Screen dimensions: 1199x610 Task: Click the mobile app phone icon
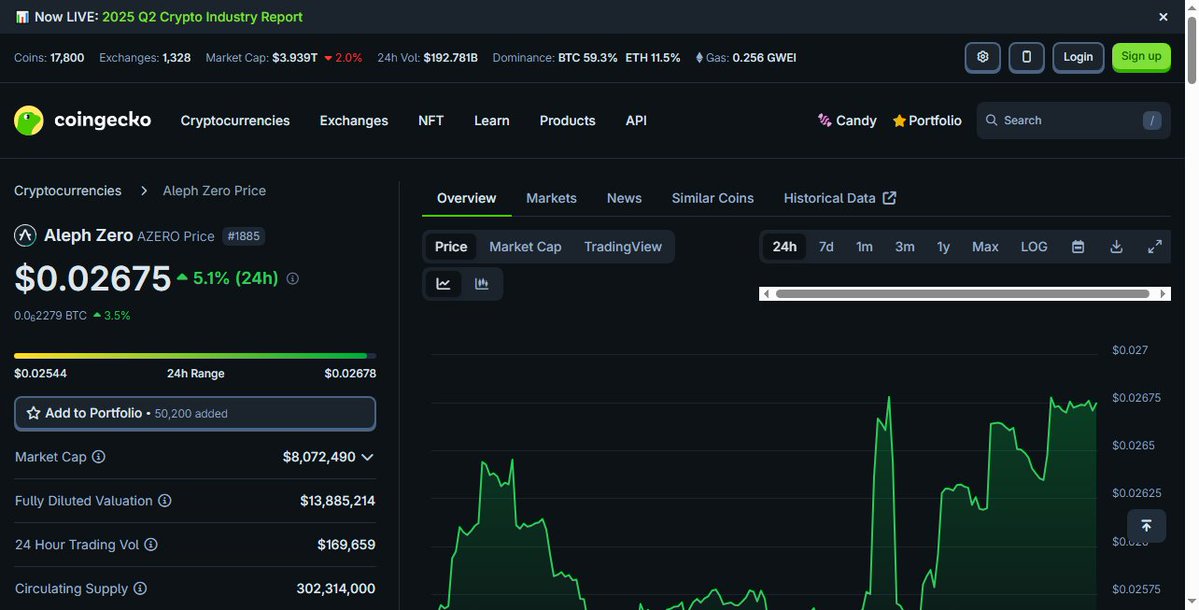pyautogui.click(x=1026, y=57)
